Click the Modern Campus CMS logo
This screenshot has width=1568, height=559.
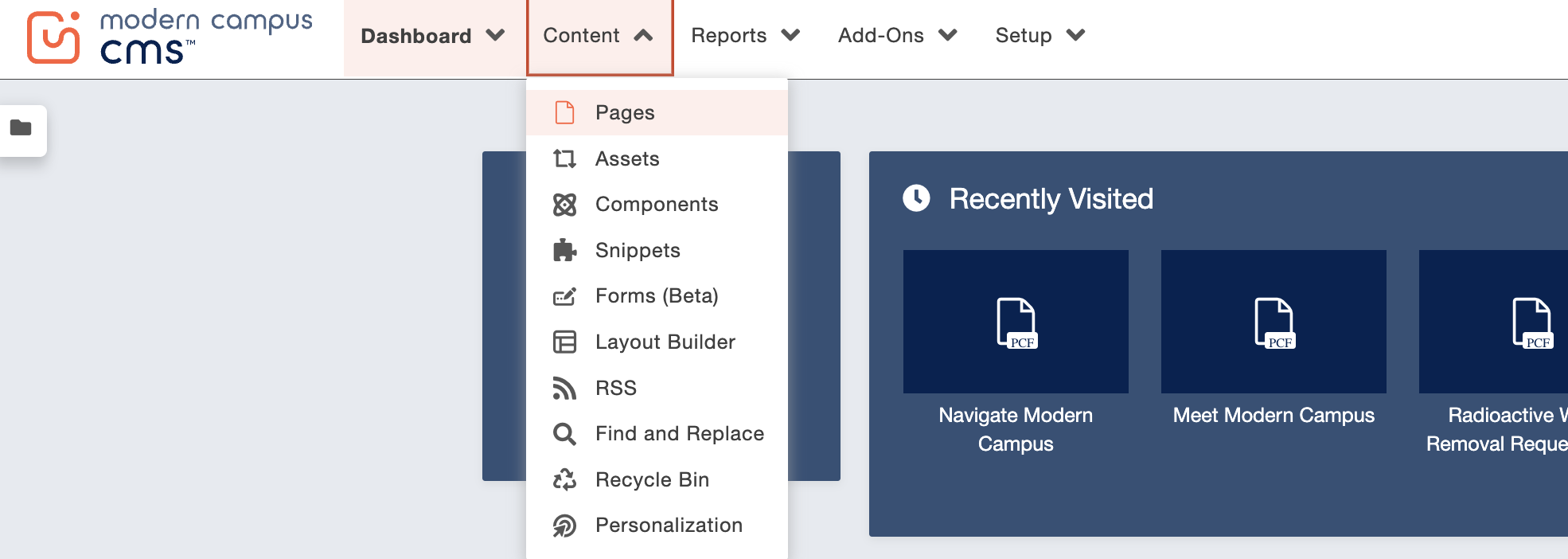coord(170,37)
